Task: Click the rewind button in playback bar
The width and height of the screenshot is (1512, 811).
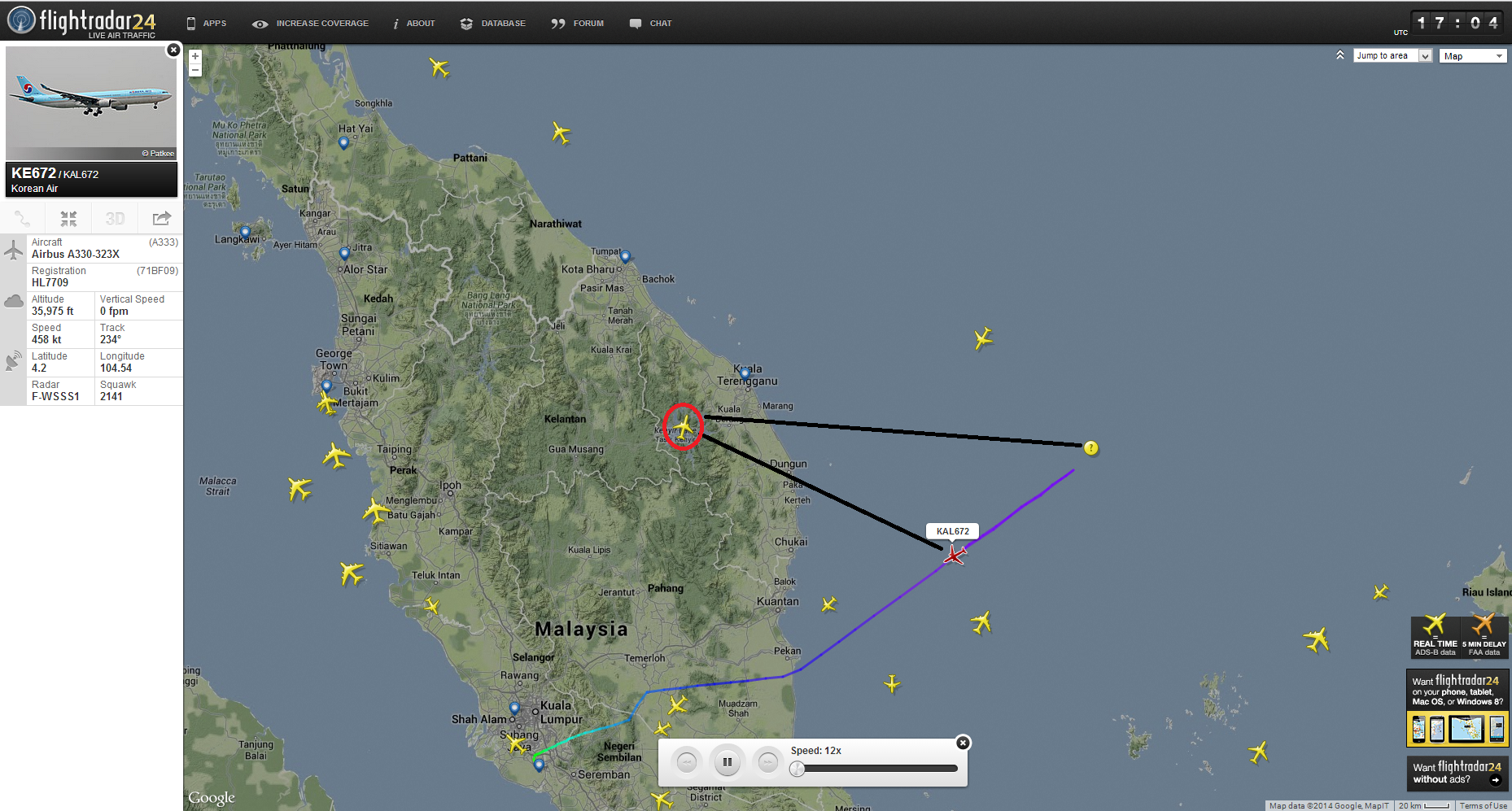Action: pyautogui.click(x=688, y=762)
